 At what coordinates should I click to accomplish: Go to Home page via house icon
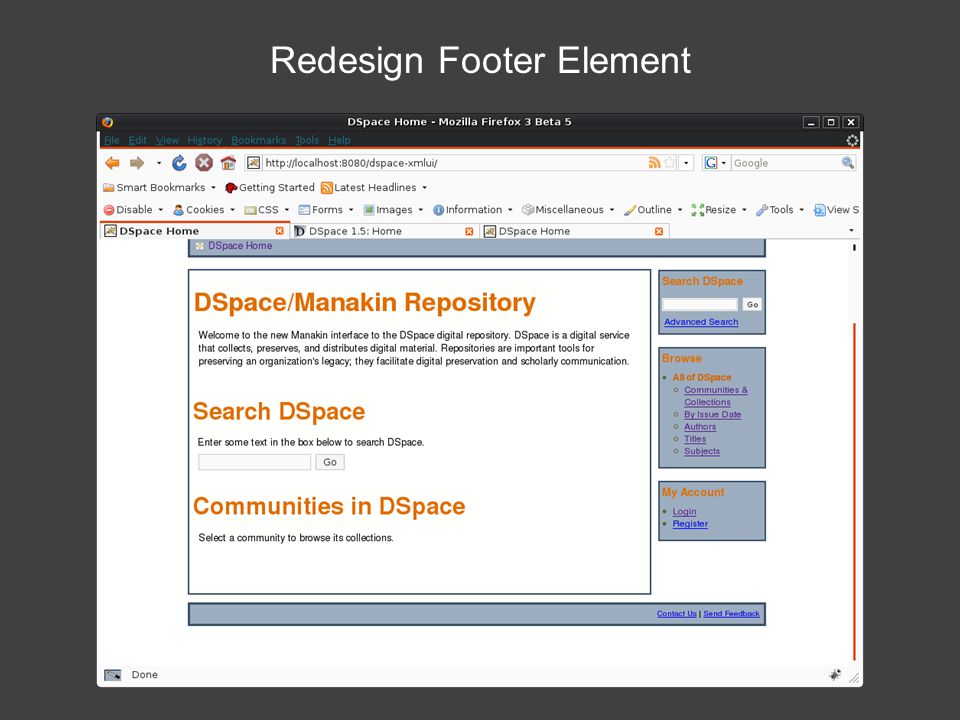[x=228, y=163]
